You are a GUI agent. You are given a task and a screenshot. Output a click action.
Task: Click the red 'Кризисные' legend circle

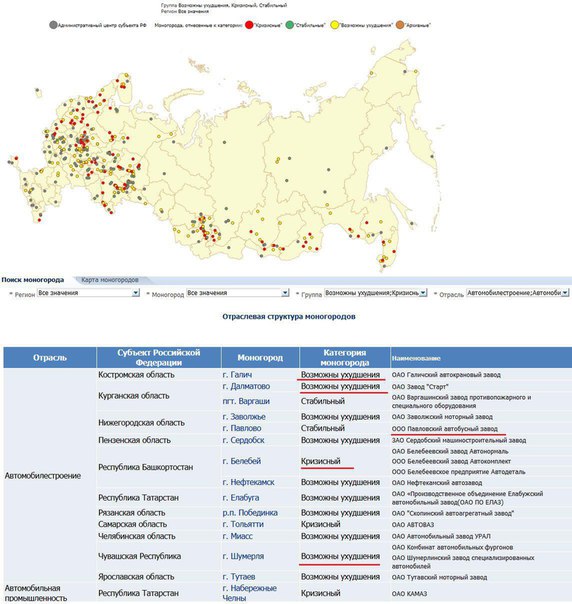point(249,25)
